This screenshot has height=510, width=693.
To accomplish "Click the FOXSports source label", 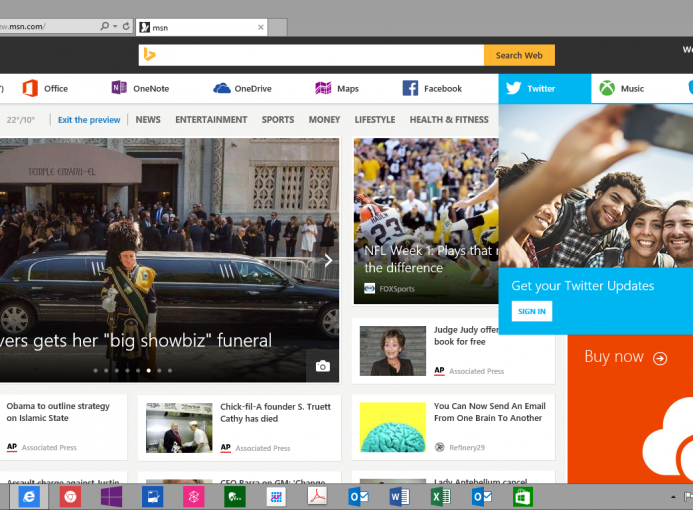I will tap(397, 289).
